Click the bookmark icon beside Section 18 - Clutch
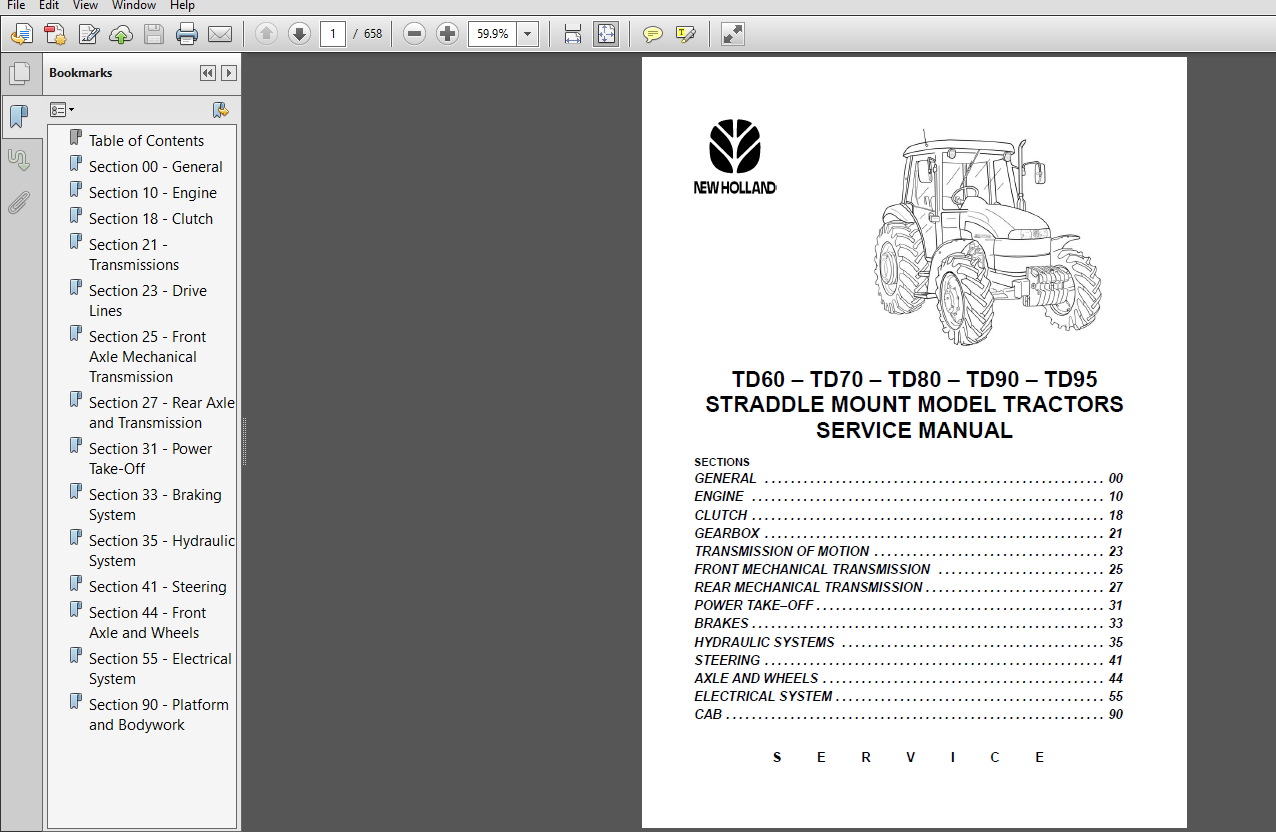Viewport: 1276px width, 832px height. click(x=75, y=216)
